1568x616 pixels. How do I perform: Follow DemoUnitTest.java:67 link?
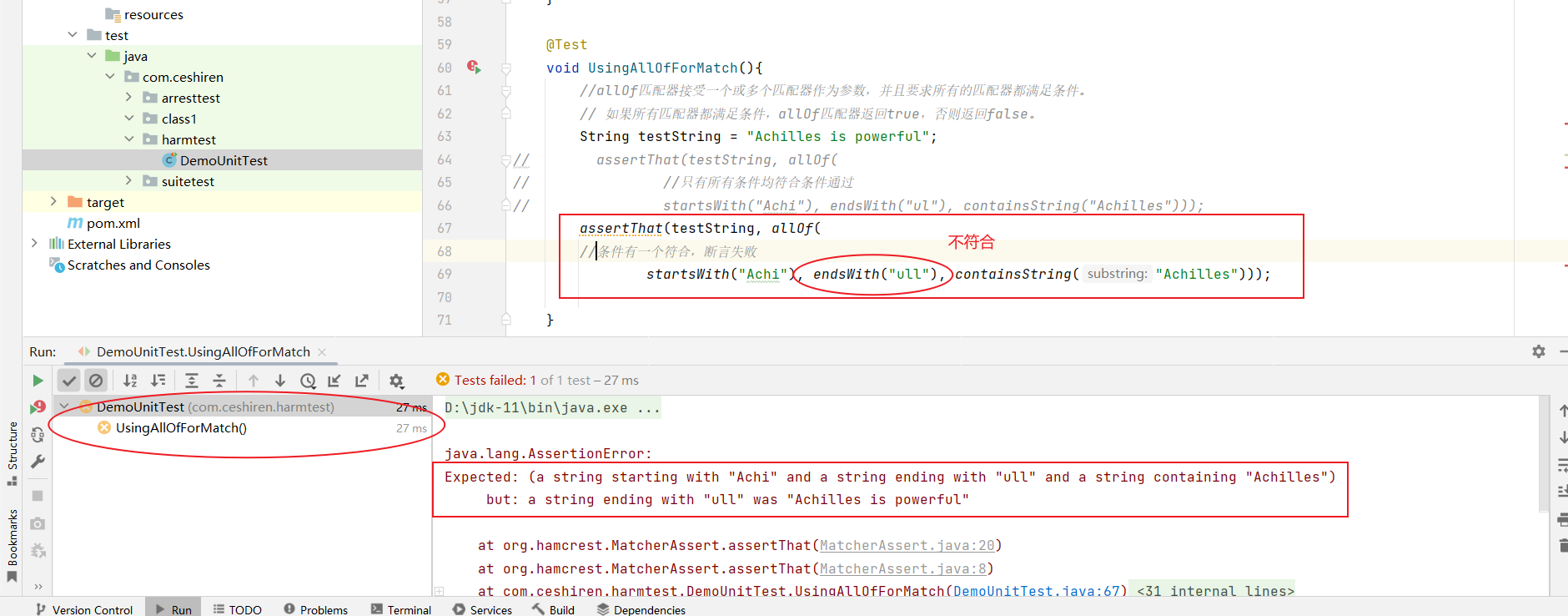coord(1037,591)
